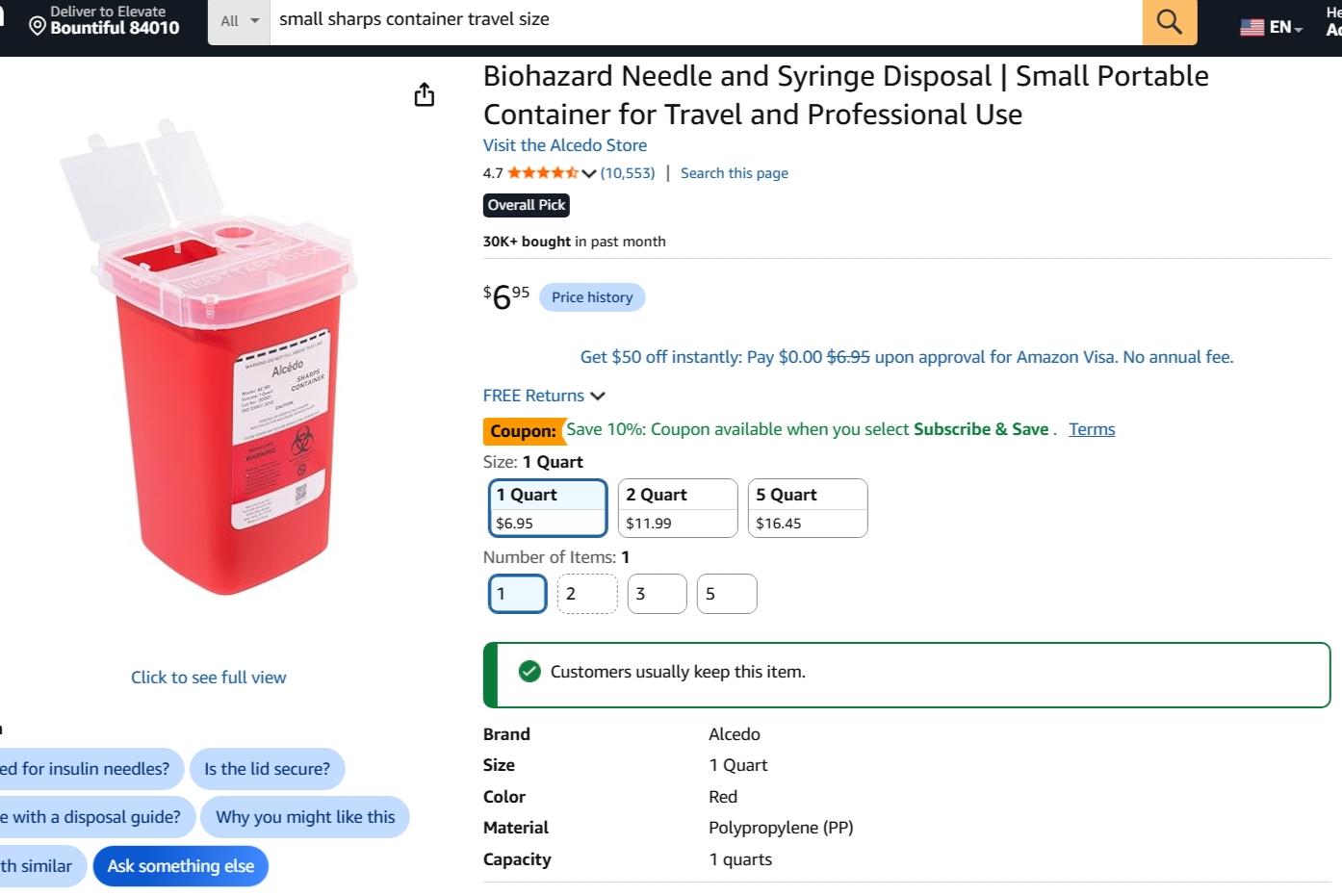Select the 1 Quart size option
Image resolution: width=1342 pixels, height=896 pixels.
(548, 508)
